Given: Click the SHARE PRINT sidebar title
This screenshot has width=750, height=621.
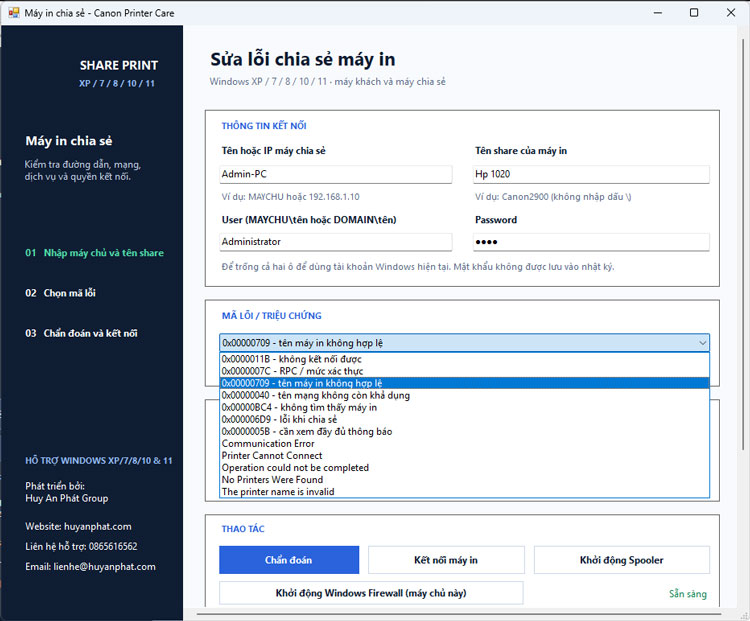Looking at the screenshot, I should [119, 66].
